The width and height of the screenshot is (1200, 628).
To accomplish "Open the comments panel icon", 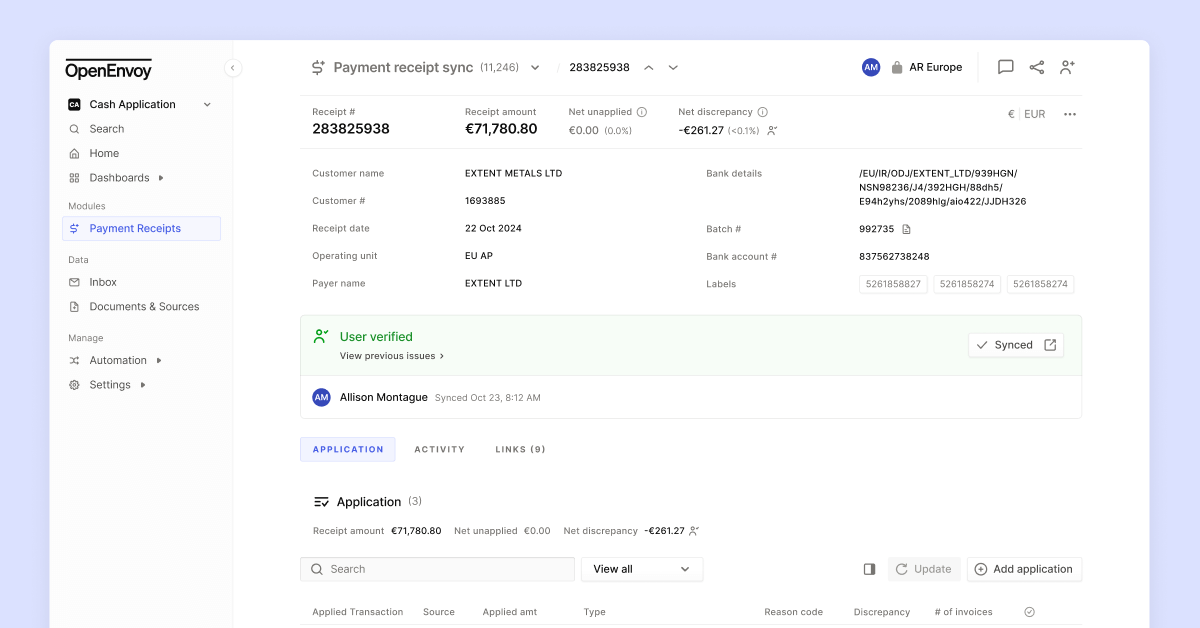I will (1004, 67).
